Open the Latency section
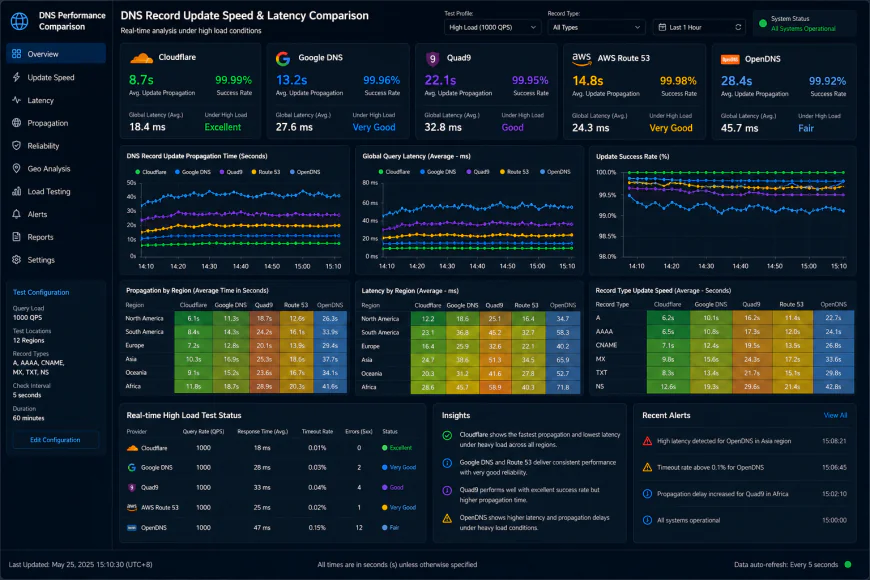Screen dimensions: 870x580 click(x=56, y=100)
